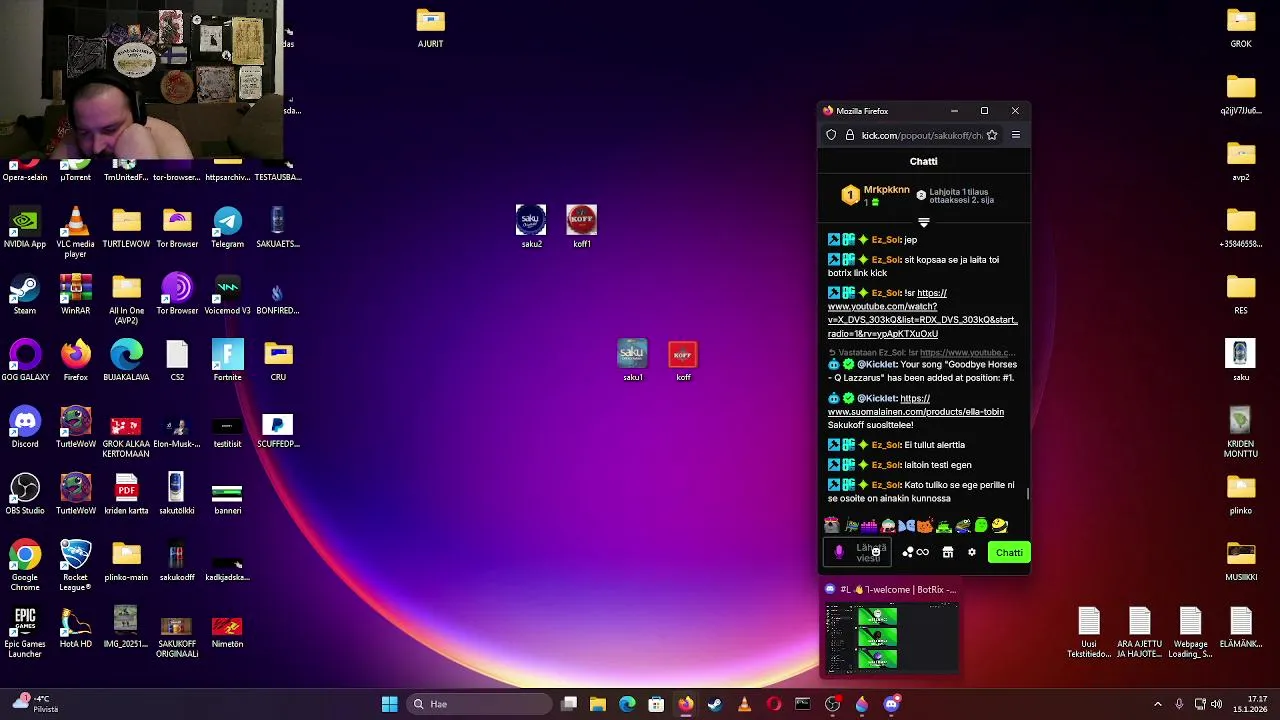Open the Windows Start button
This screenshot has width=1280, height=720.
(x=389, y=704)
